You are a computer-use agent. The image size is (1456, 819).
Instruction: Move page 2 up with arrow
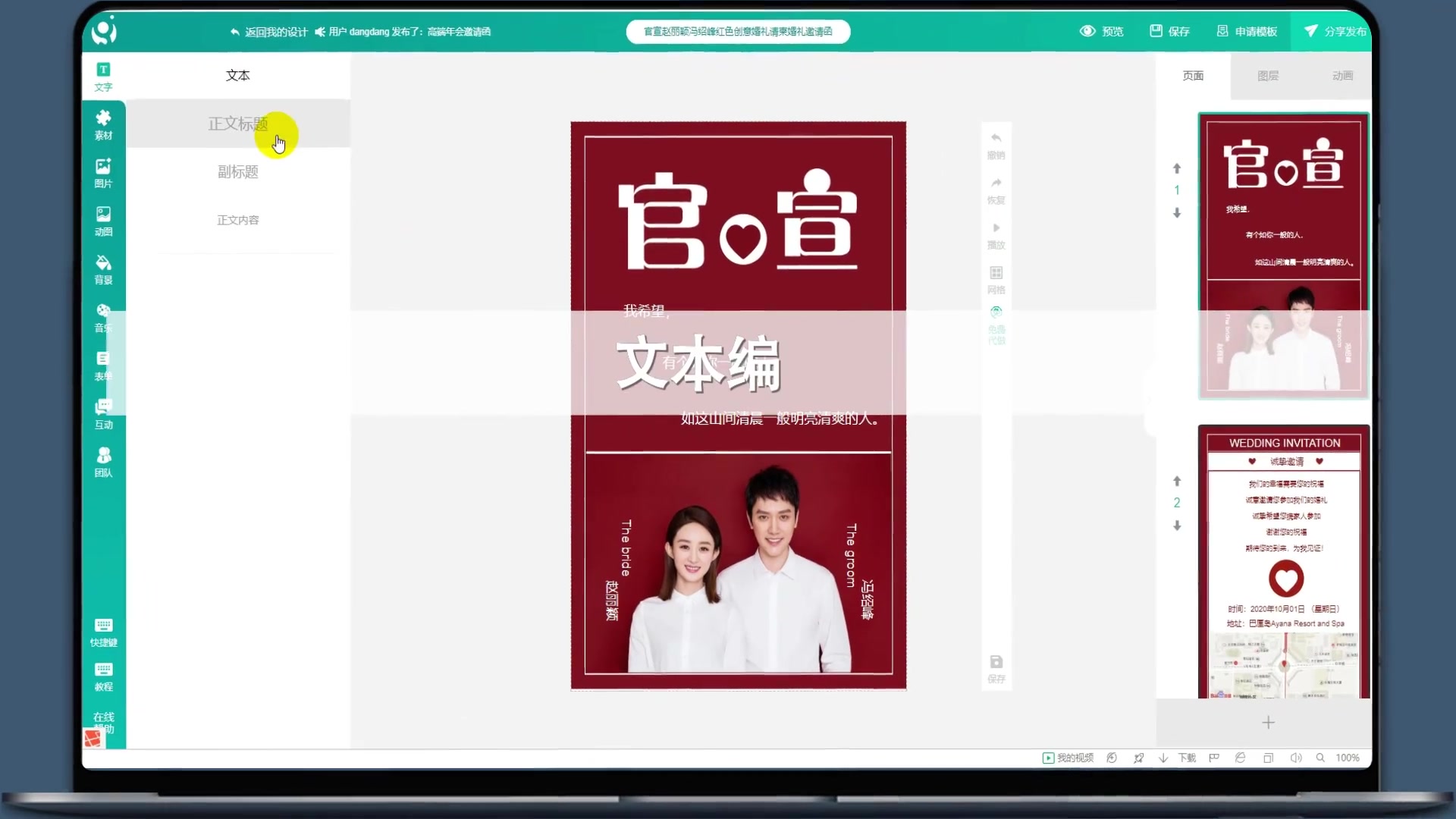[1177, 481]
